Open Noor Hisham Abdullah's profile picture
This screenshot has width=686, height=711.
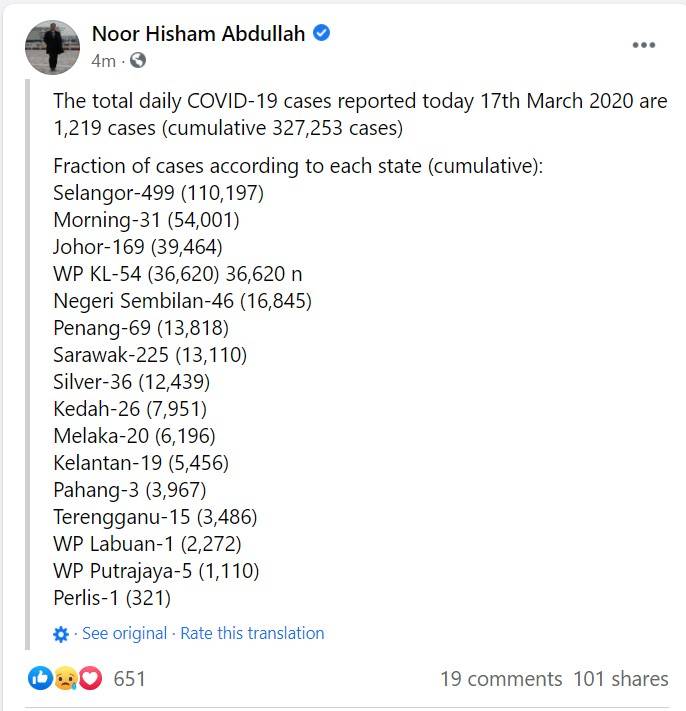52,47
